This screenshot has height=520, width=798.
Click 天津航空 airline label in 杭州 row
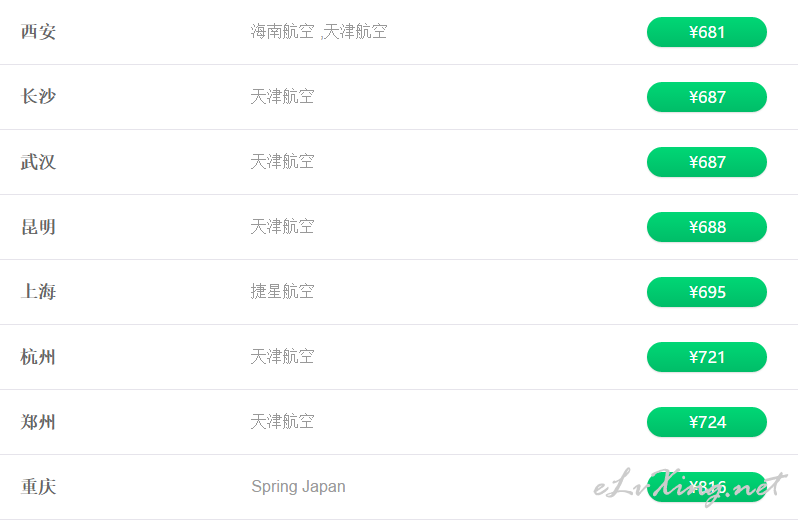(282, 357)
